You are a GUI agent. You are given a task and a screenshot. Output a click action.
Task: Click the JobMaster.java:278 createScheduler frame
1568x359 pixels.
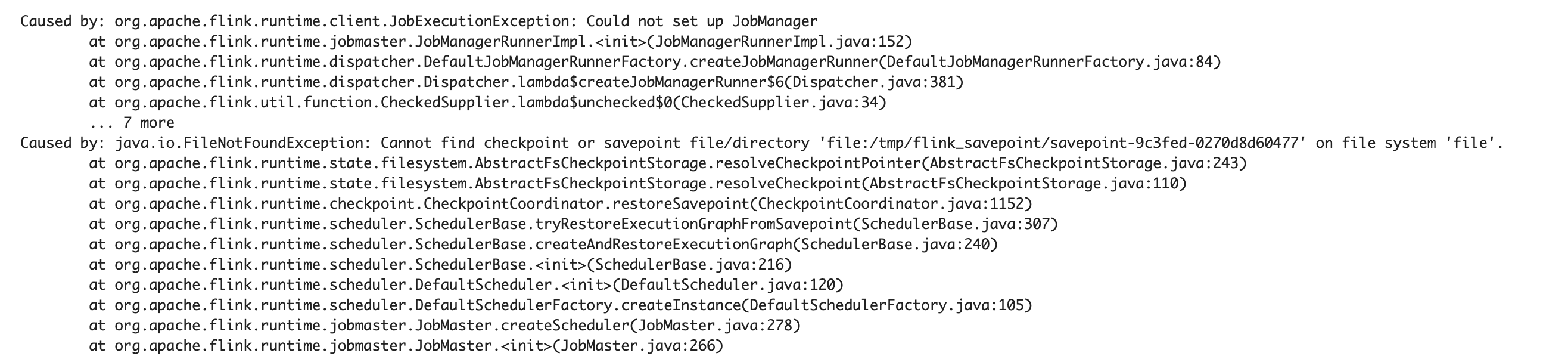(x=445, y=325)
